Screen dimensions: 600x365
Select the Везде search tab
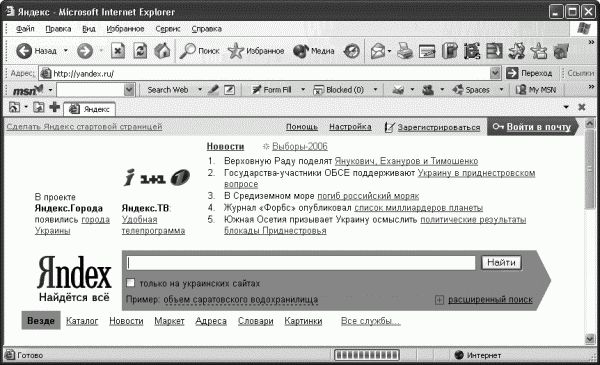[41, 321]
